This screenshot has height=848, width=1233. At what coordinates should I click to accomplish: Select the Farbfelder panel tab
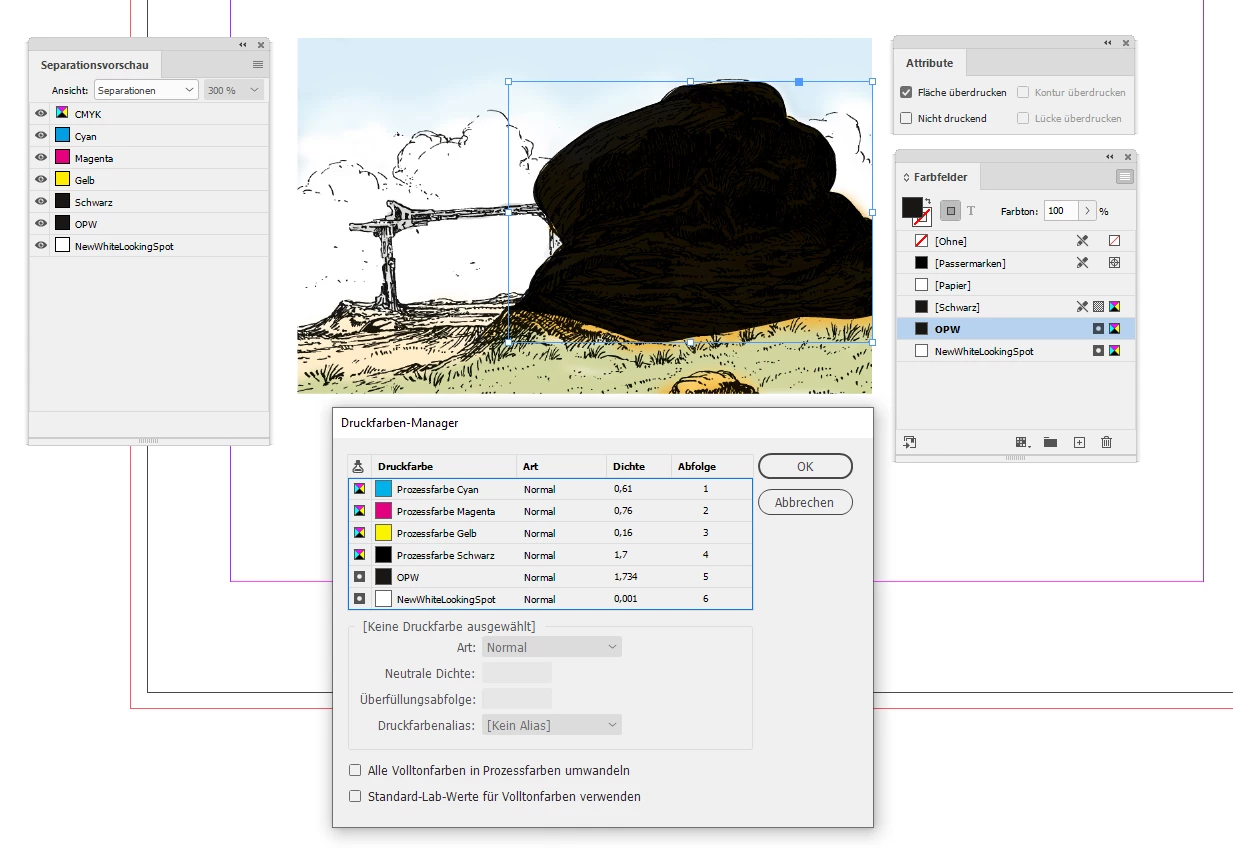pyautogui.click(x=939, y=177)
